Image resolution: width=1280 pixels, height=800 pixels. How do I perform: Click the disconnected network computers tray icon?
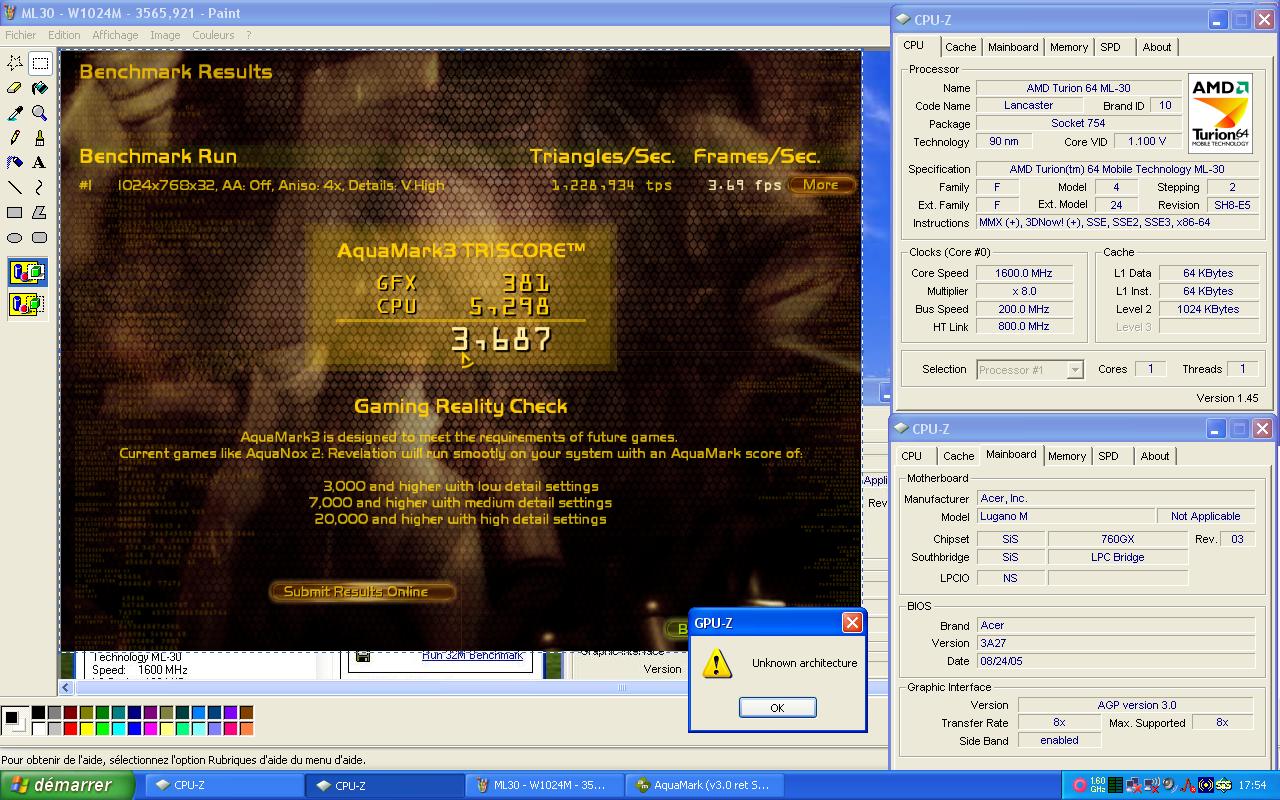pyautogui.click(x=1134, y=785)
